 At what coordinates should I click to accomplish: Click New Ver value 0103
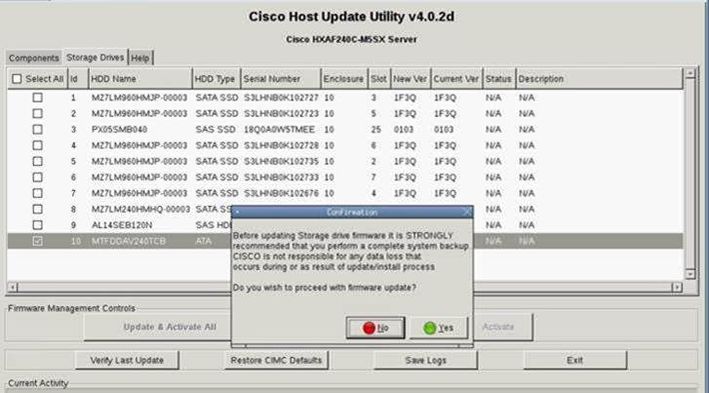coord(403,129)
